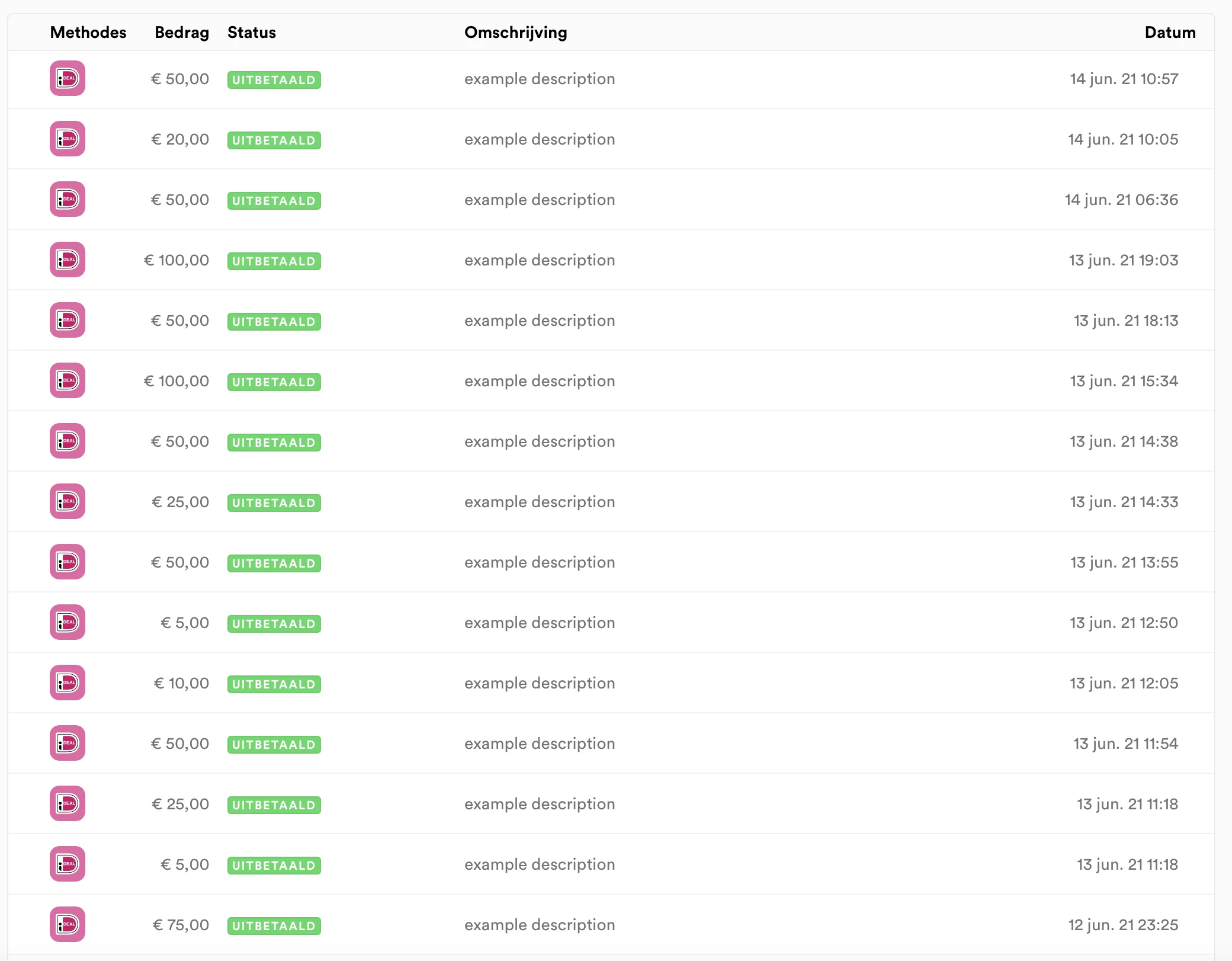Click the Bedrag column header
The width and height of the screenshot is (1232, 961).
coord(182,32)
